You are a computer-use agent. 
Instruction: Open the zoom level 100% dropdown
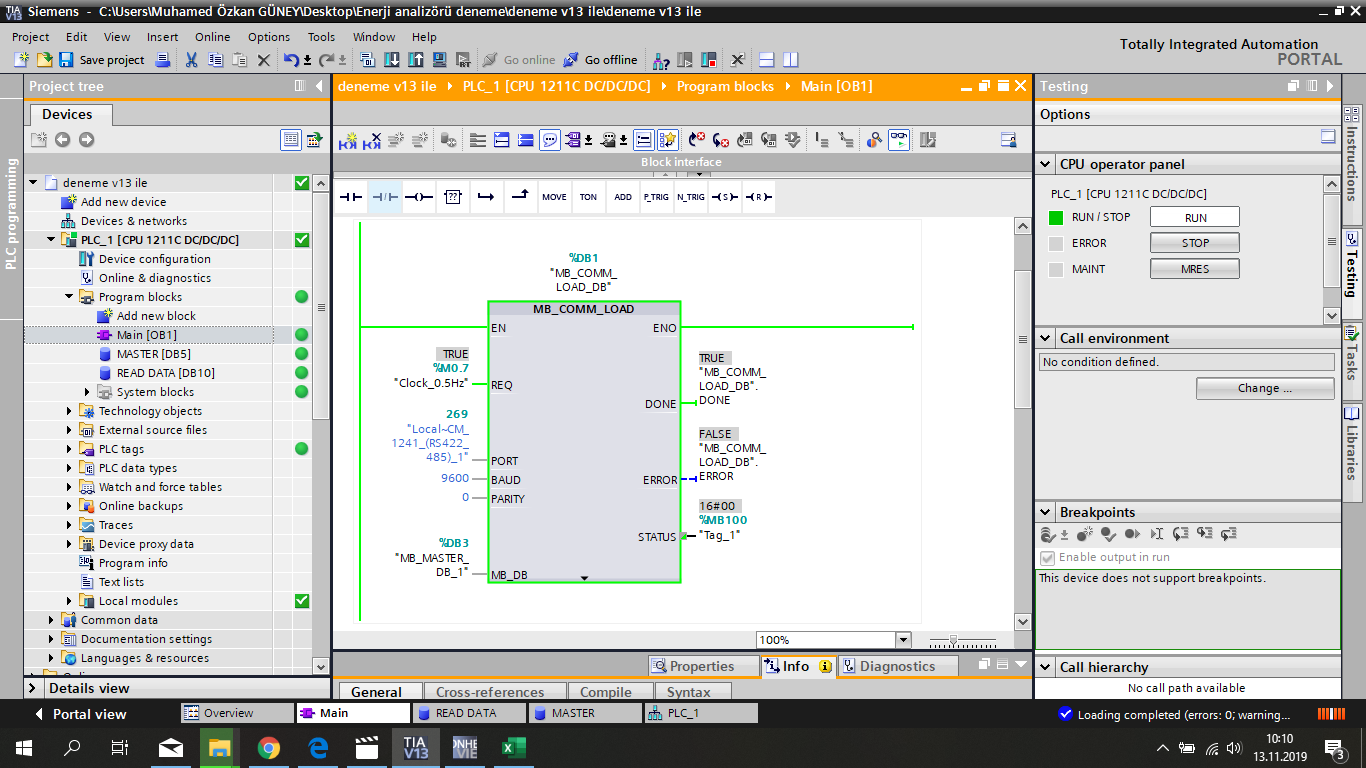pyautogui.click(x=904, y=640)
